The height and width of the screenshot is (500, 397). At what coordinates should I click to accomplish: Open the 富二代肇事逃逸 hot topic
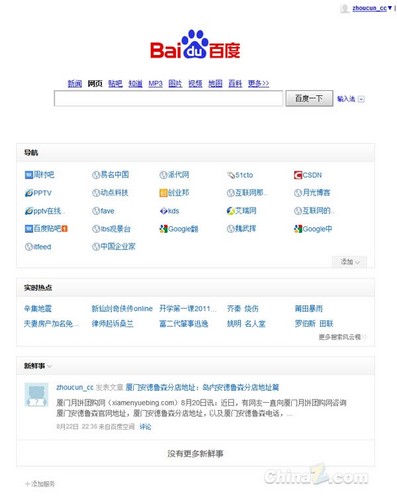[184, 324]
